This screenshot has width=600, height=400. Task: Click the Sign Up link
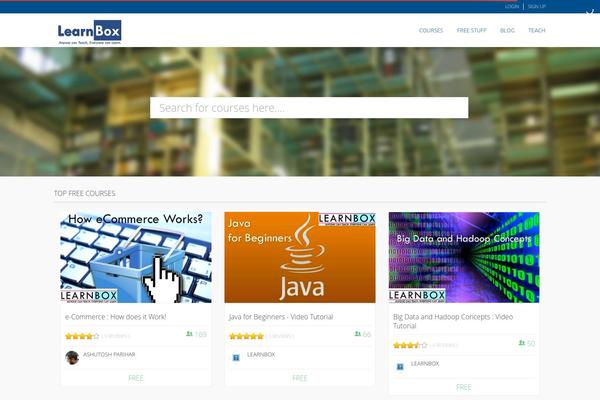536,7
